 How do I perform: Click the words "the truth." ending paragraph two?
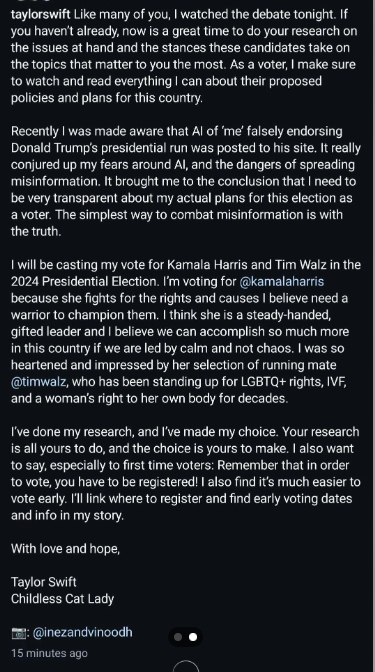36,231
